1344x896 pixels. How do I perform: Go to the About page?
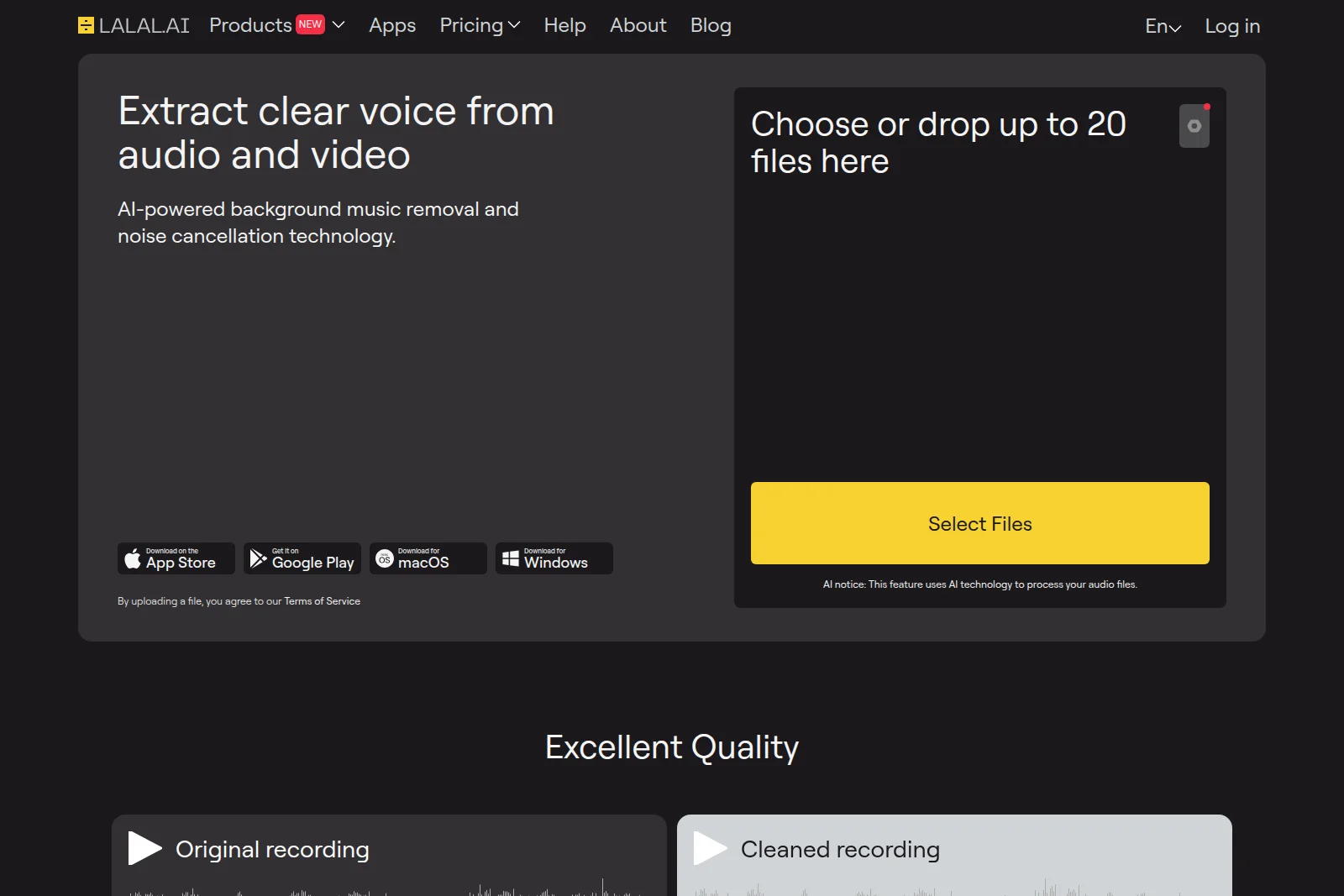point(638,26)
